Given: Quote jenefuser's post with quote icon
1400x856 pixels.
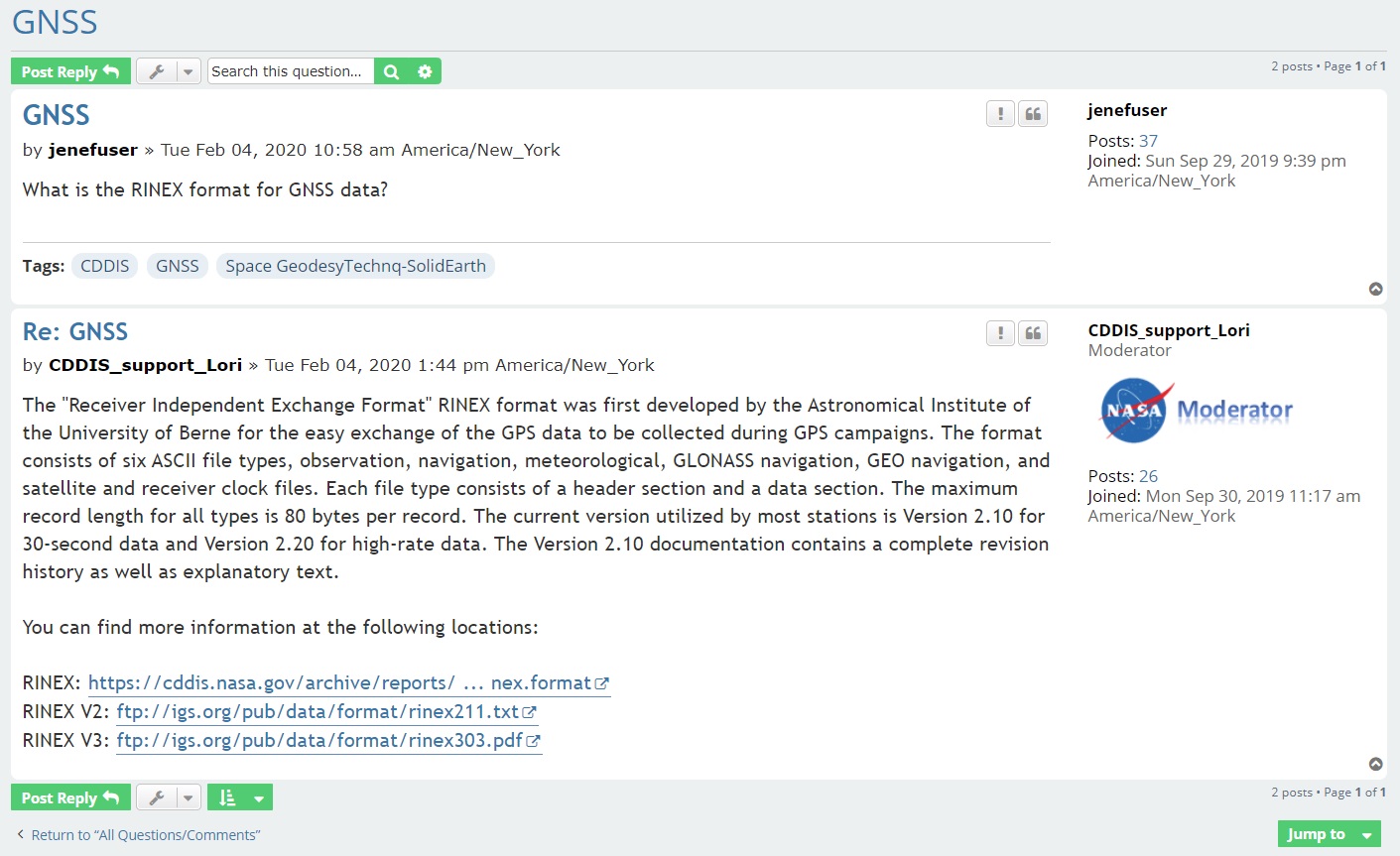Looking at the screenshot, I should click(x=1033, y=114).
